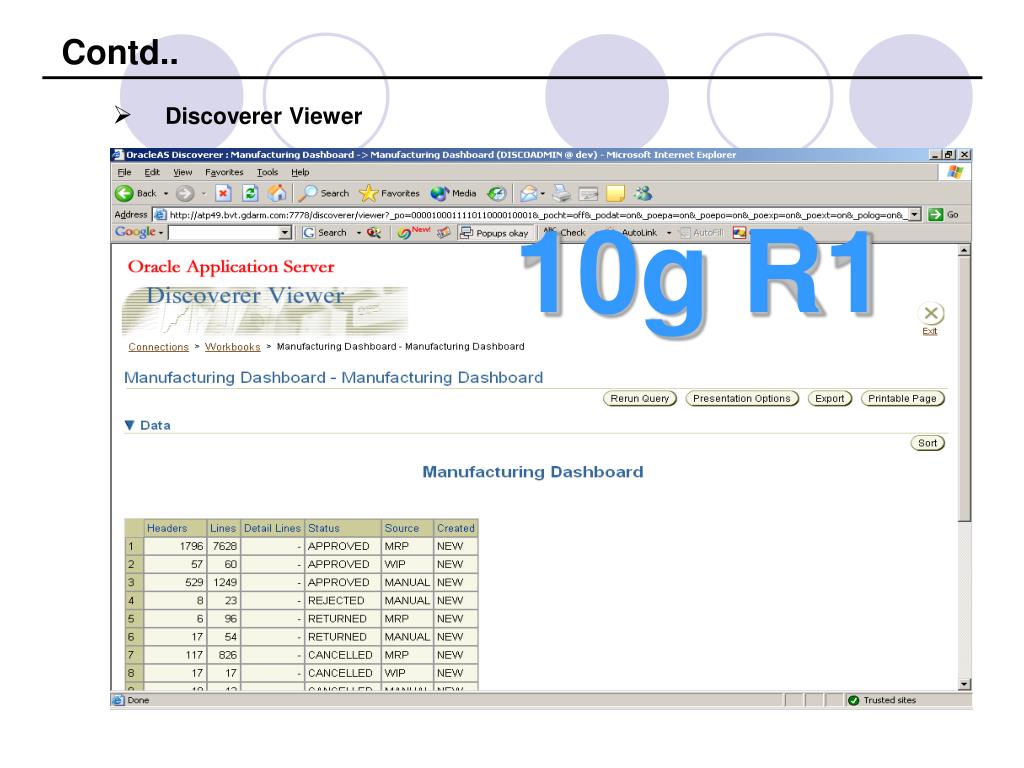
Task: Click the Back arrow icon in IE toolbar
Action: [x=124, y=193]
